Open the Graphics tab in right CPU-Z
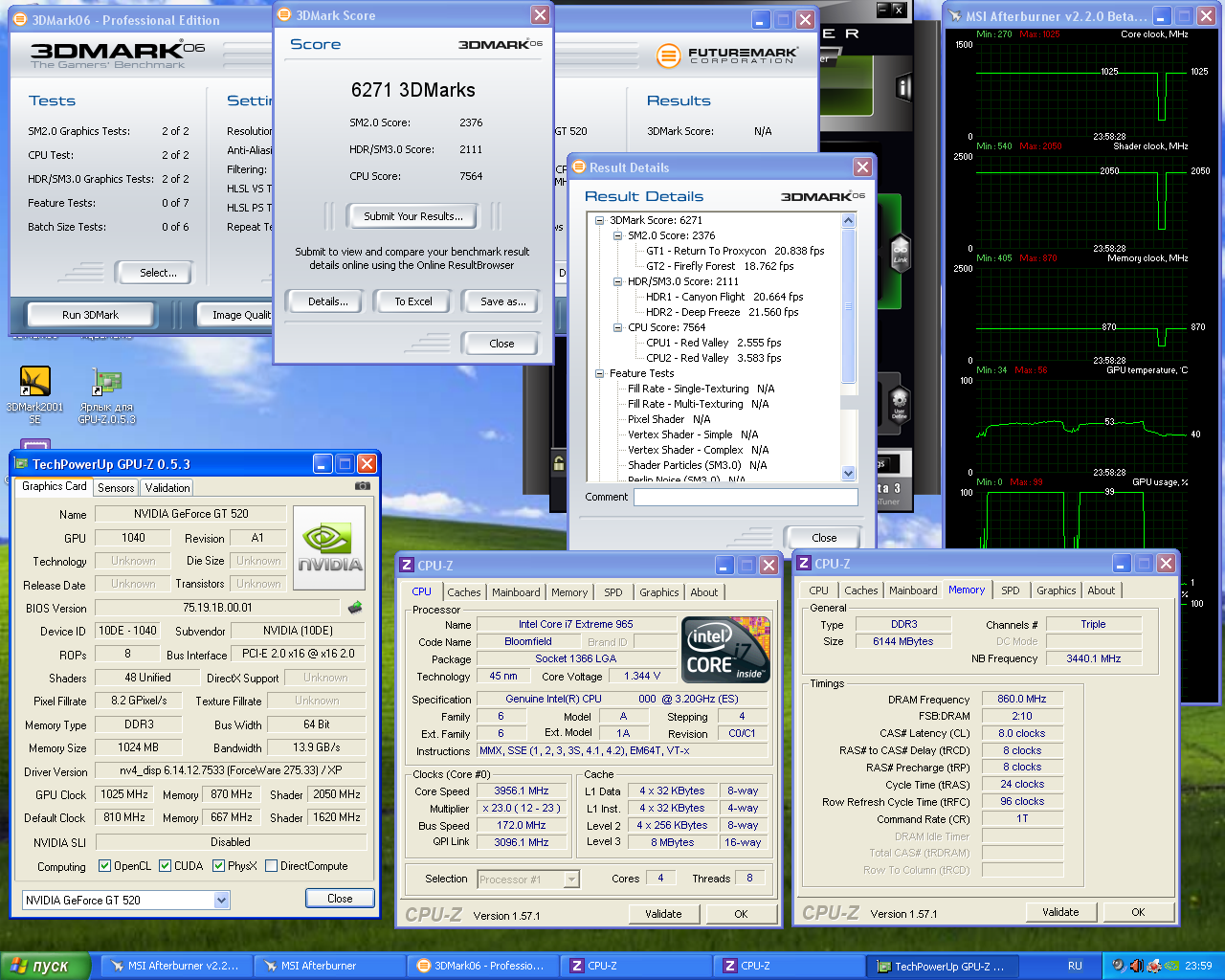 pyautogui.click(x=1057, y=590)
